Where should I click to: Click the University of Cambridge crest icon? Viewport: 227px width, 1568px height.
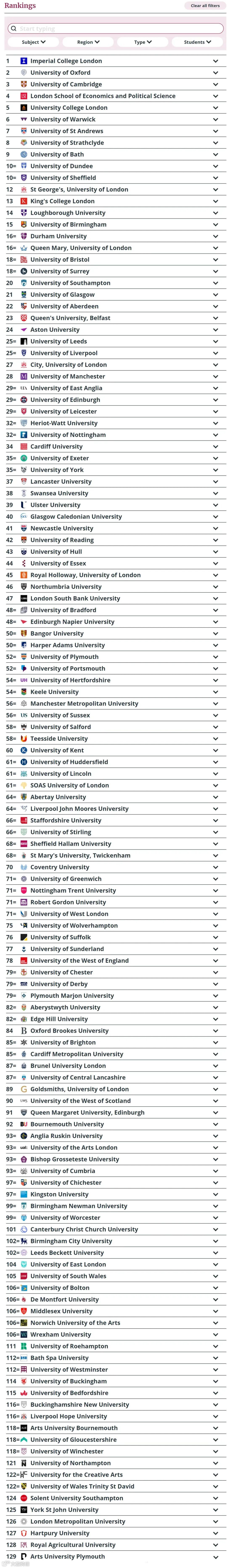point(24,84)
